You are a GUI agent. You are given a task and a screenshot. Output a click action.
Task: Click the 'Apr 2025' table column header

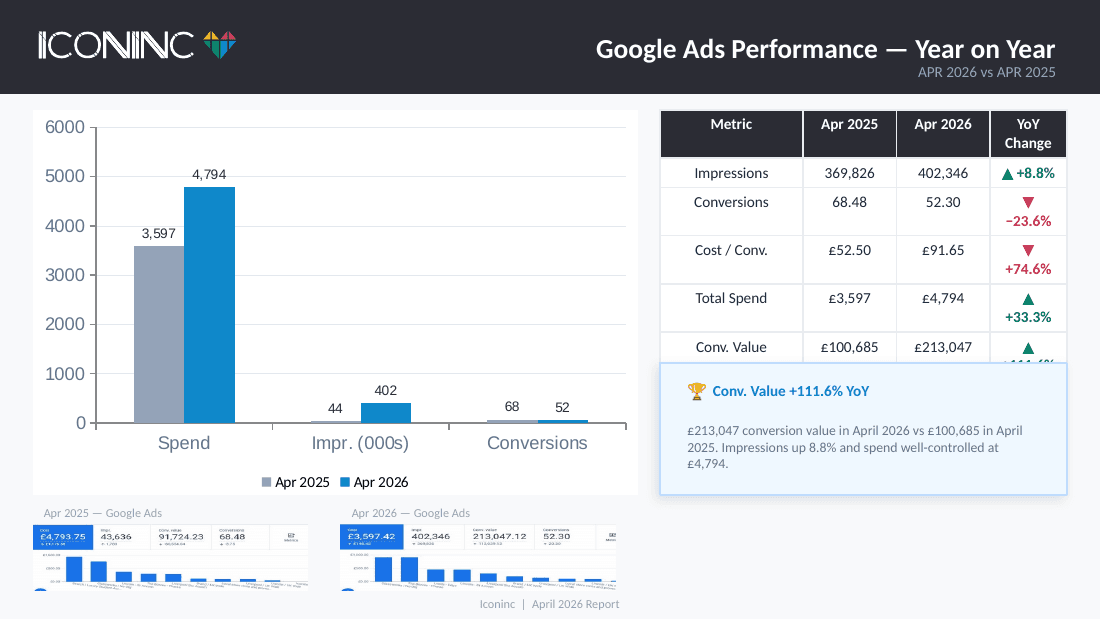(x=849, y=124)
